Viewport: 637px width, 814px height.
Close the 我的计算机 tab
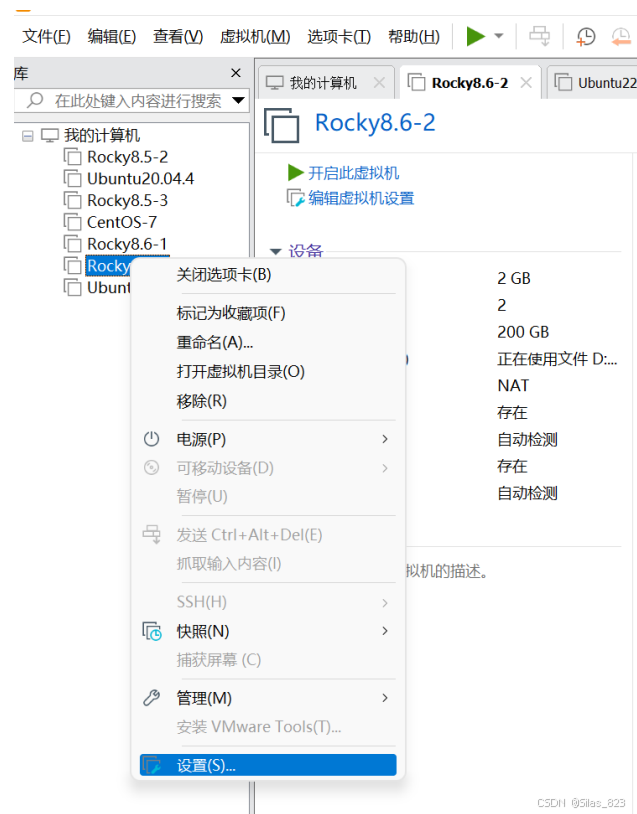[380, 83]
